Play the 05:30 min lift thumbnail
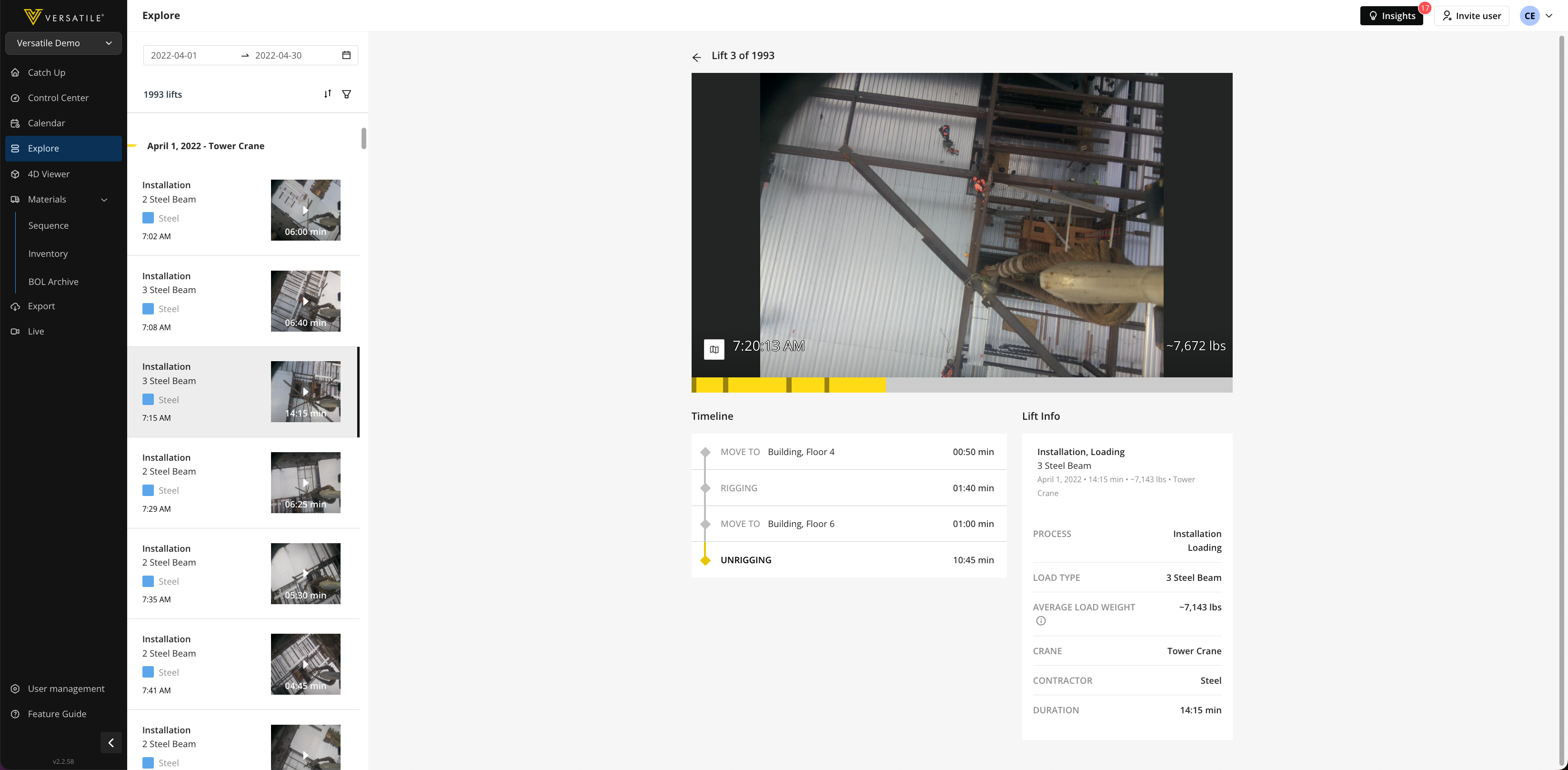Image resolution: width=1568 pixels, height=770 pixels. (x=306, y=574)
